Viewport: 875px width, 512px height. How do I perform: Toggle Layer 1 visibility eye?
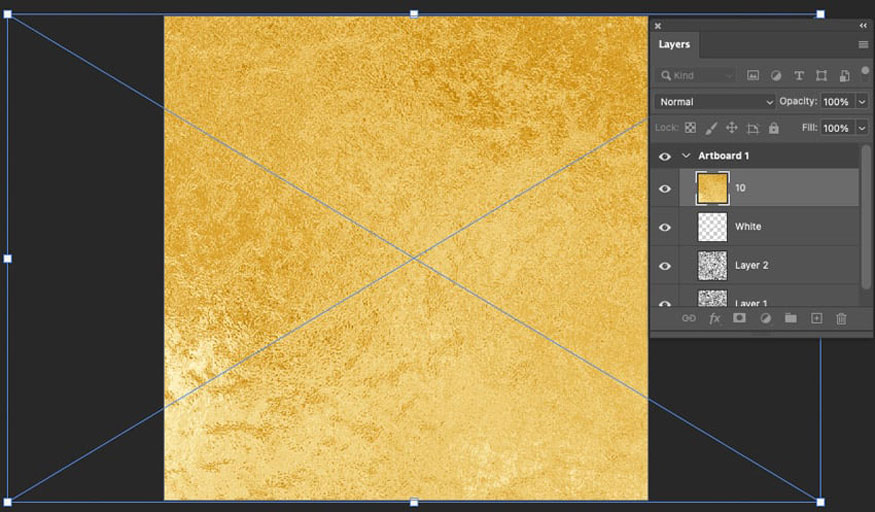(665, 303)
